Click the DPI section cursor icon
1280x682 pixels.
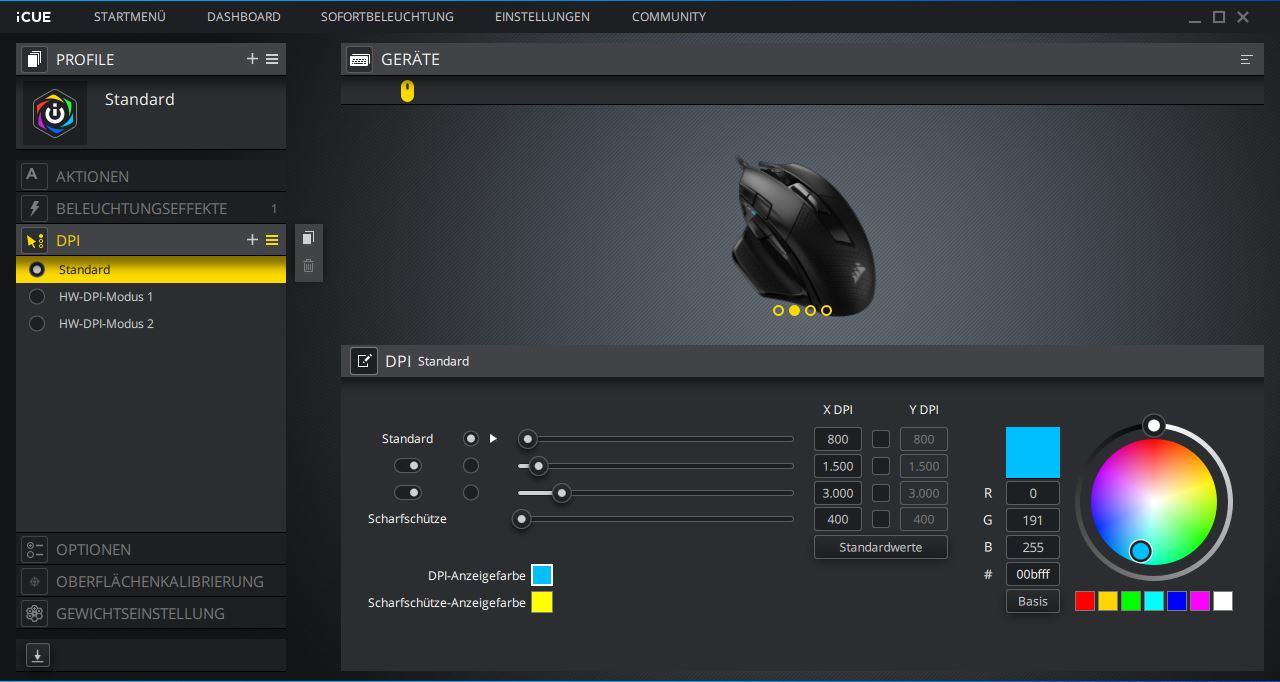pos(34,240)
